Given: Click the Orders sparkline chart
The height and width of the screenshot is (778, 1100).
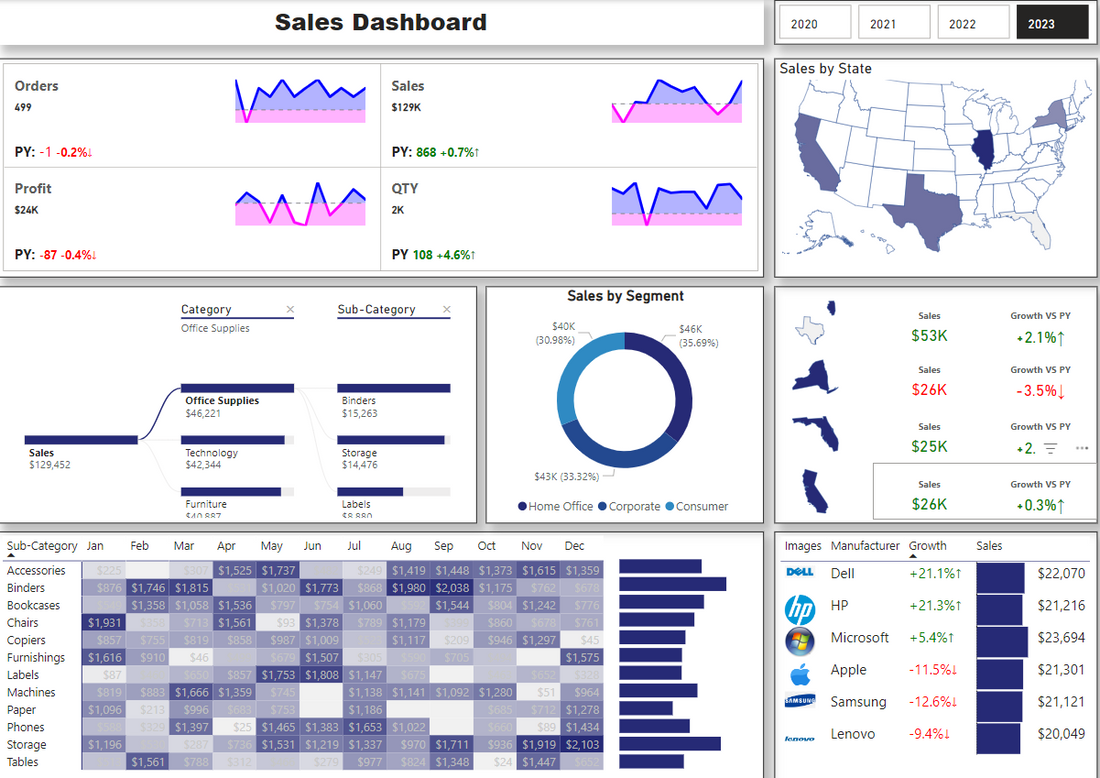Looking at the screenshot, I should pyautogui.click(x=300, y=101).
